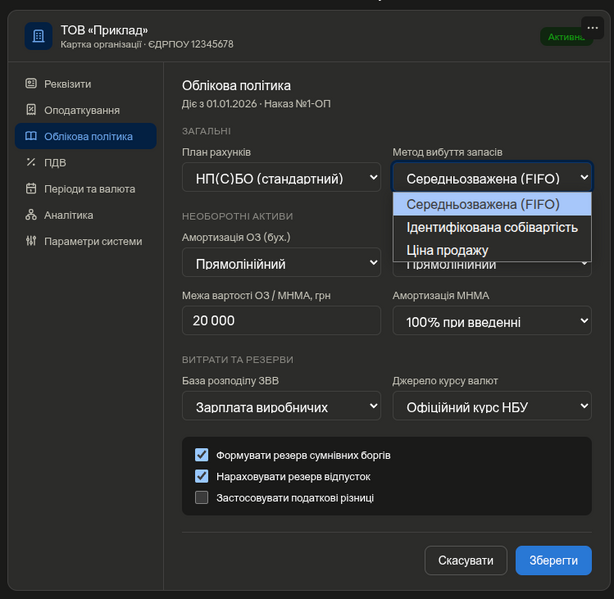Click the ТОВ «Приклад» title
Screen dimensions: 614x599
click(104, 30)
